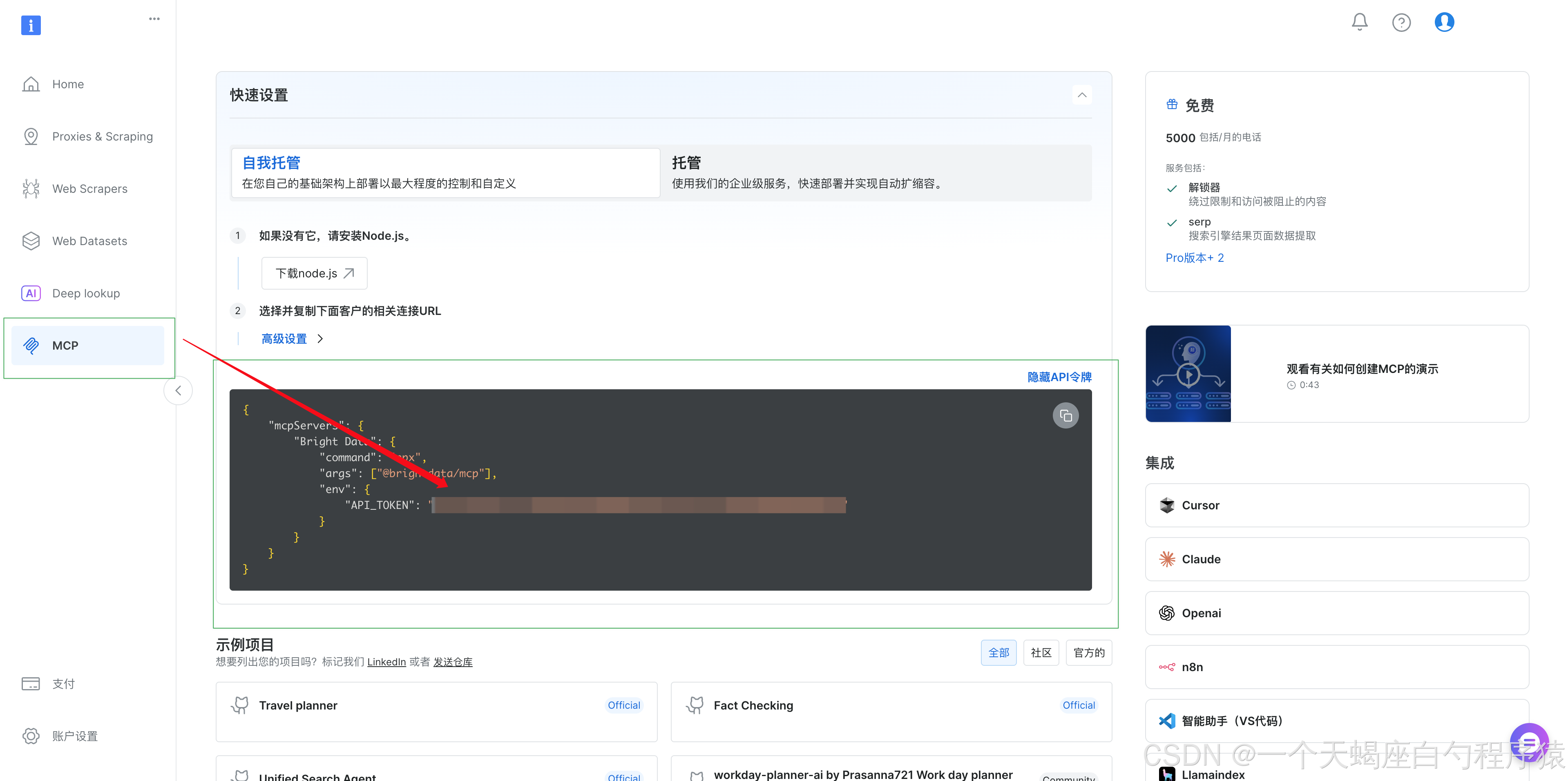
Task: Click the notification bell icon
Action: point(1359,22)
